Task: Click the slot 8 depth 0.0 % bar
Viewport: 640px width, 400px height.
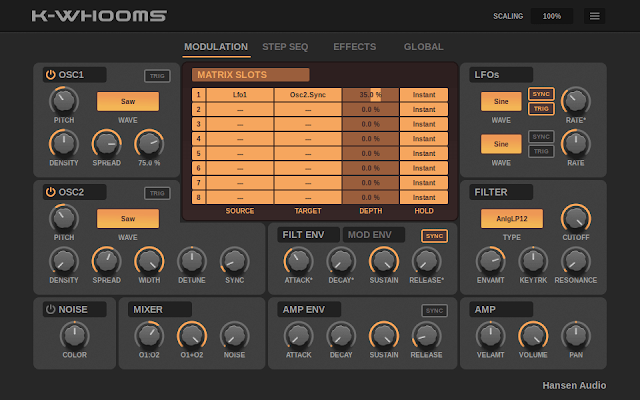Action: pos(371,198)
